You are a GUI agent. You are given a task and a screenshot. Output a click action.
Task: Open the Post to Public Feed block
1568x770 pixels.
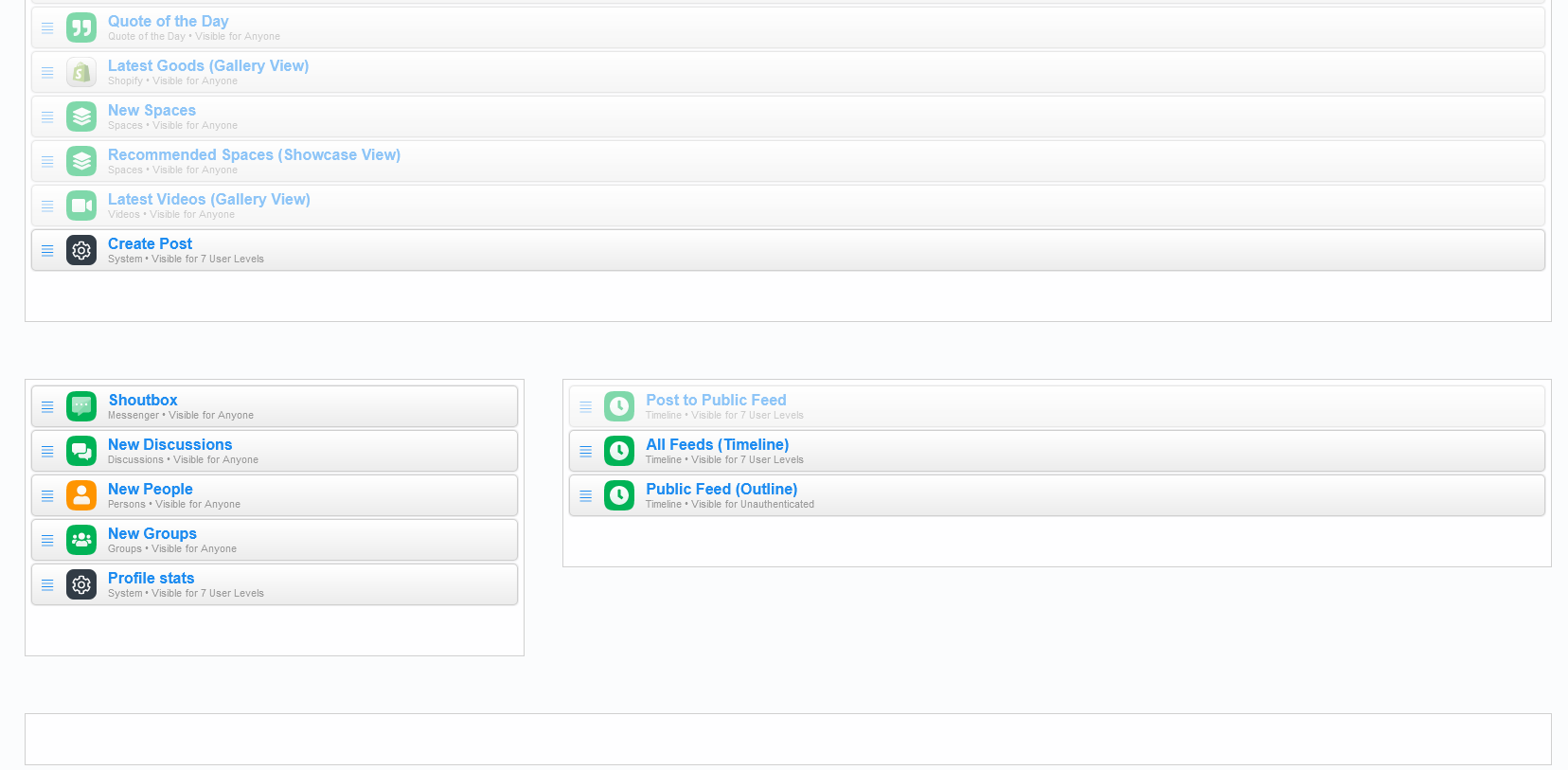pyautogui.click(x=715, y=401)
